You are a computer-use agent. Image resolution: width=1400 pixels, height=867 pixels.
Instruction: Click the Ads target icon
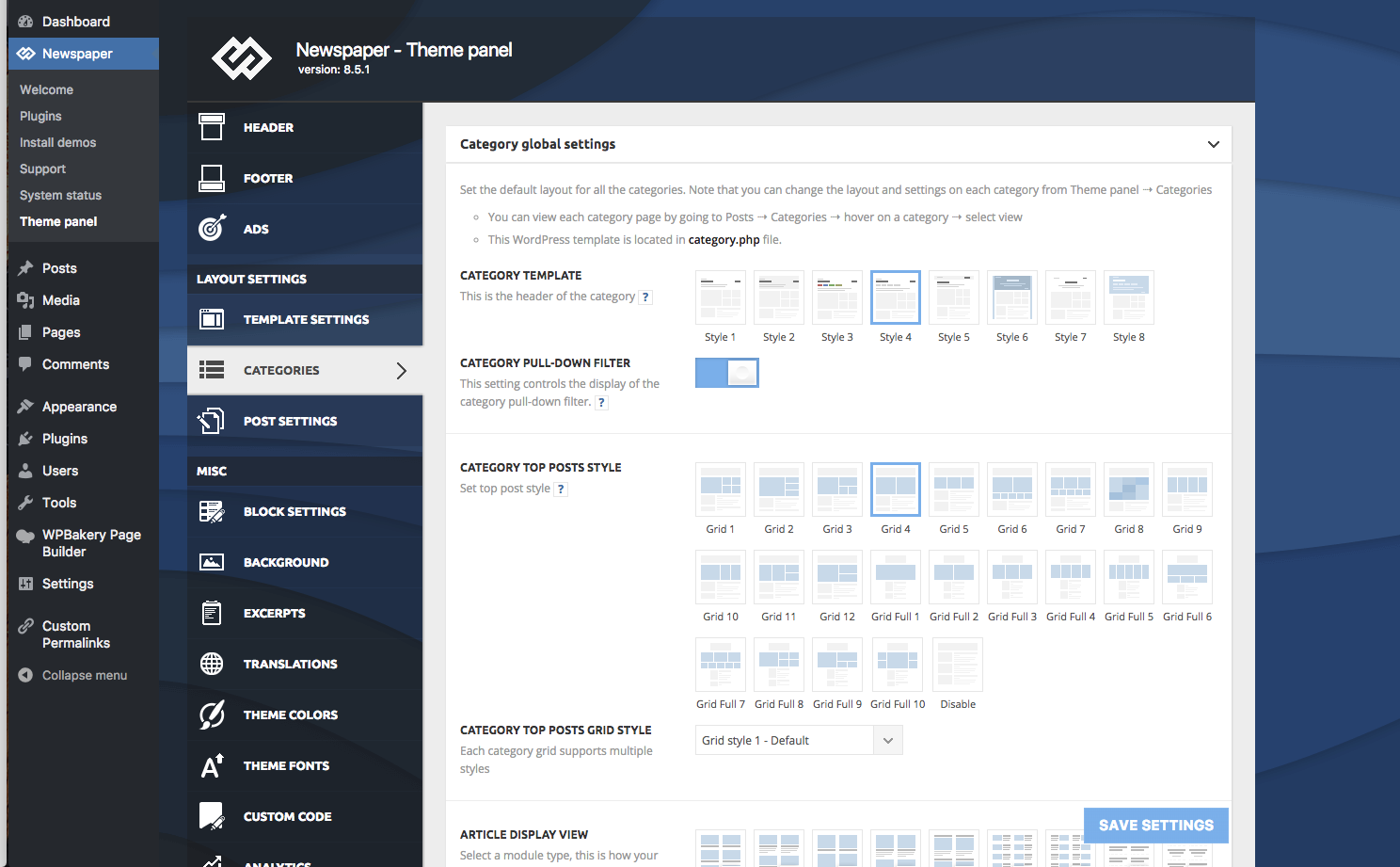coord(212,228)
